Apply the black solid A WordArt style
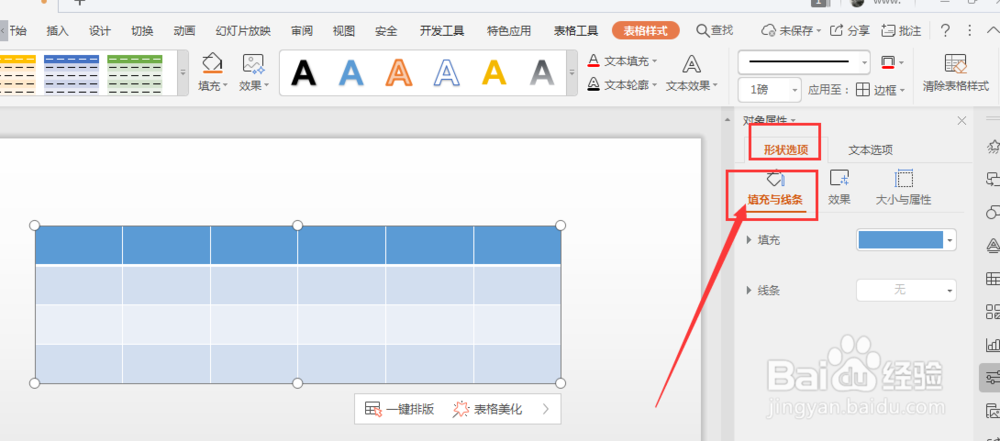This screenshot has width=1000, height=441. point(304,72)
